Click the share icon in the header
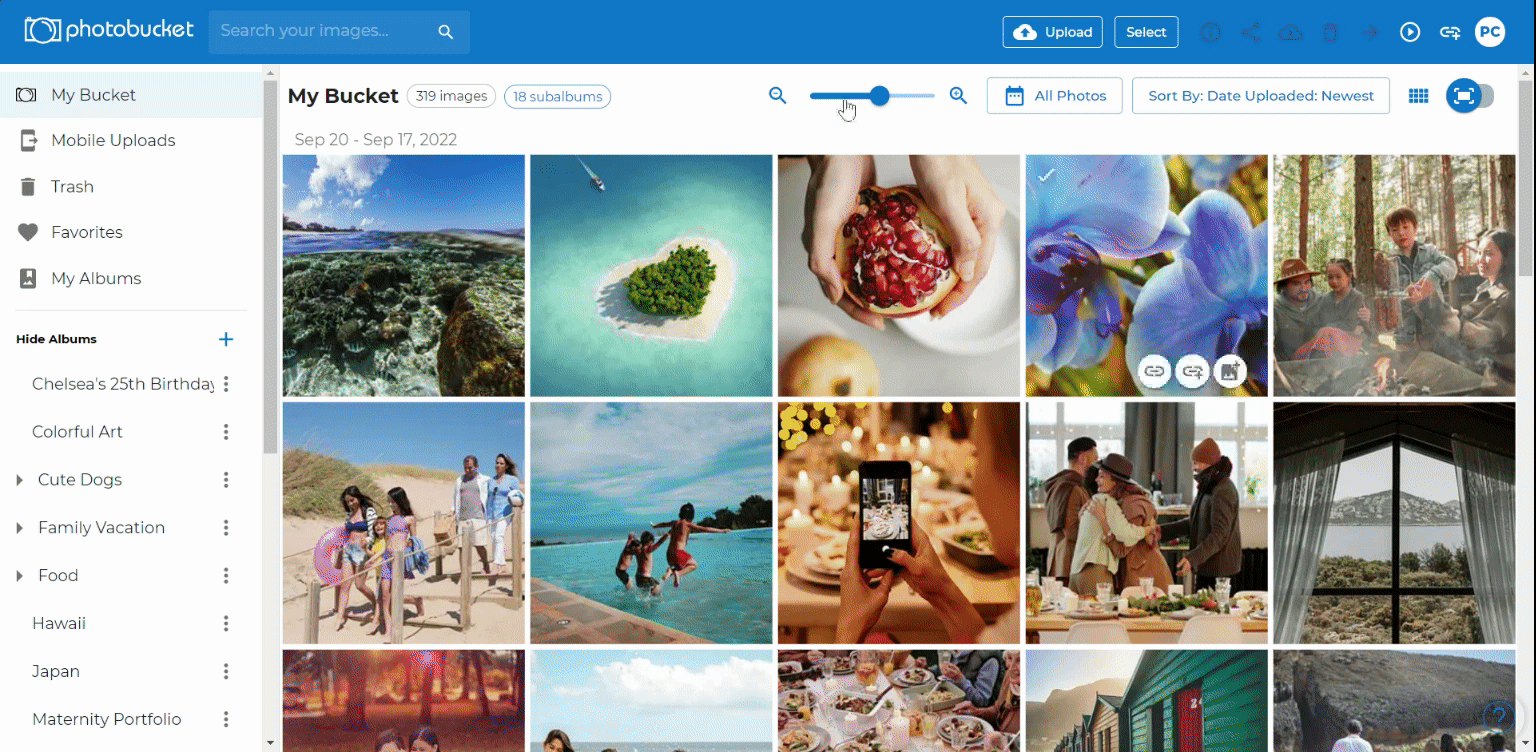The height and width of the screenshot is (752, 1536). point(1250,32)
